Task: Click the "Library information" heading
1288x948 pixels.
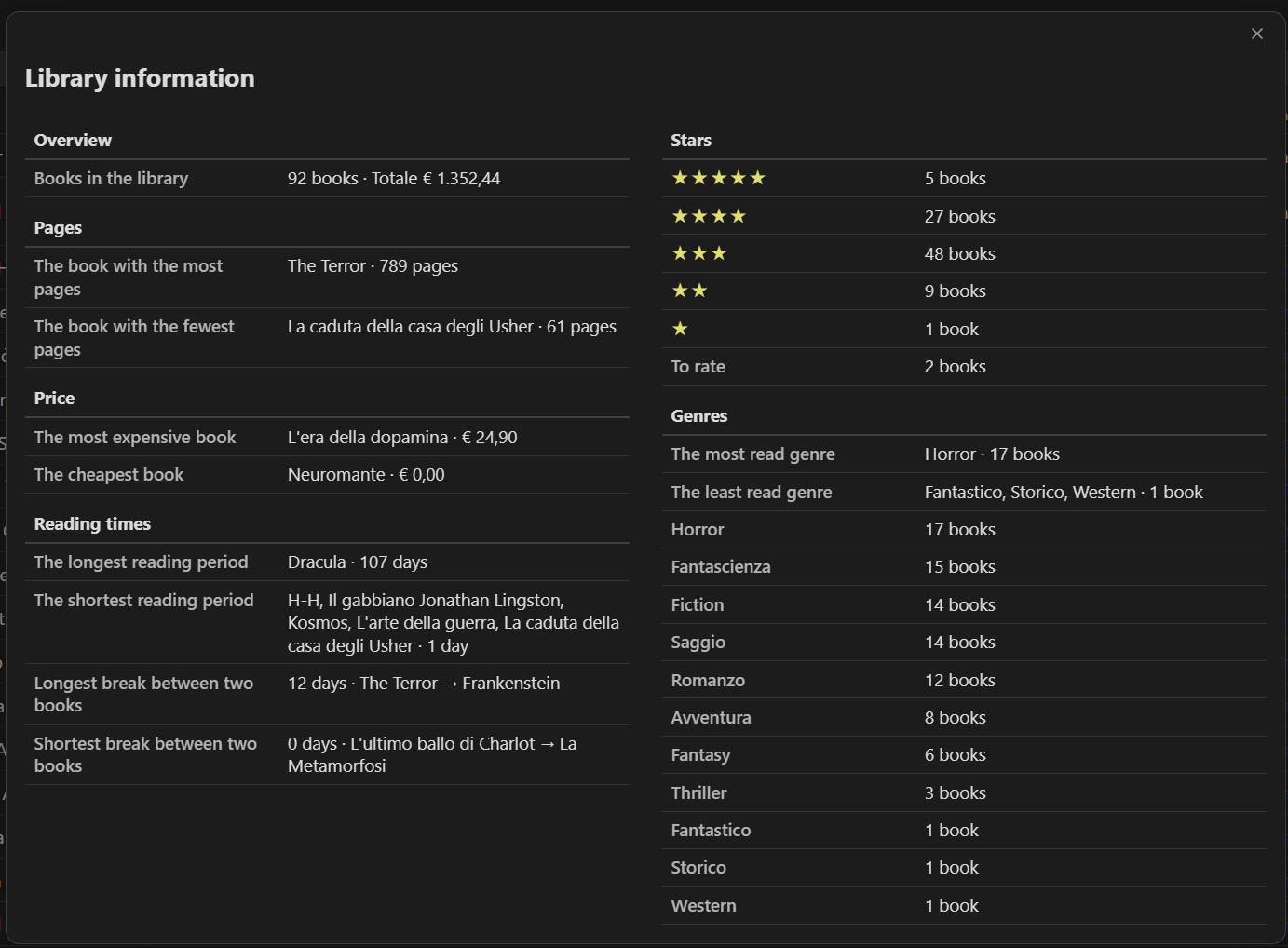Action: tap(140, 78)
